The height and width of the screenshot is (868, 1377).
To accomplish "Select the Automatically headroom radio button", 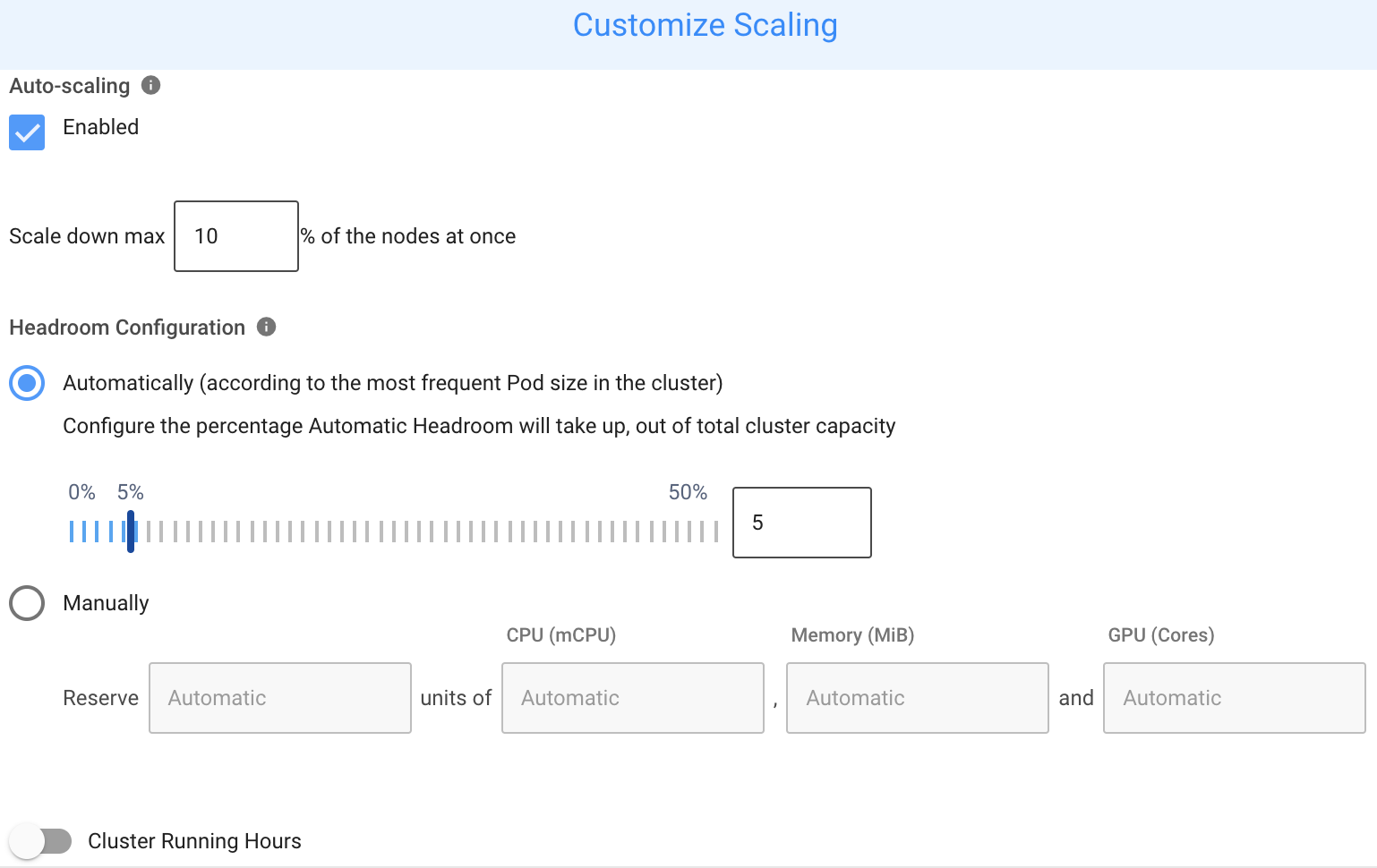I will click(27, 383).
